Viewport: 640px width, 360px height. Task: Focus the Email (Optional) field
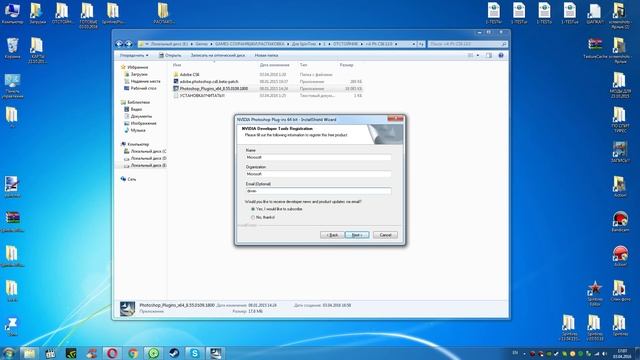click(x=318, y=191)
